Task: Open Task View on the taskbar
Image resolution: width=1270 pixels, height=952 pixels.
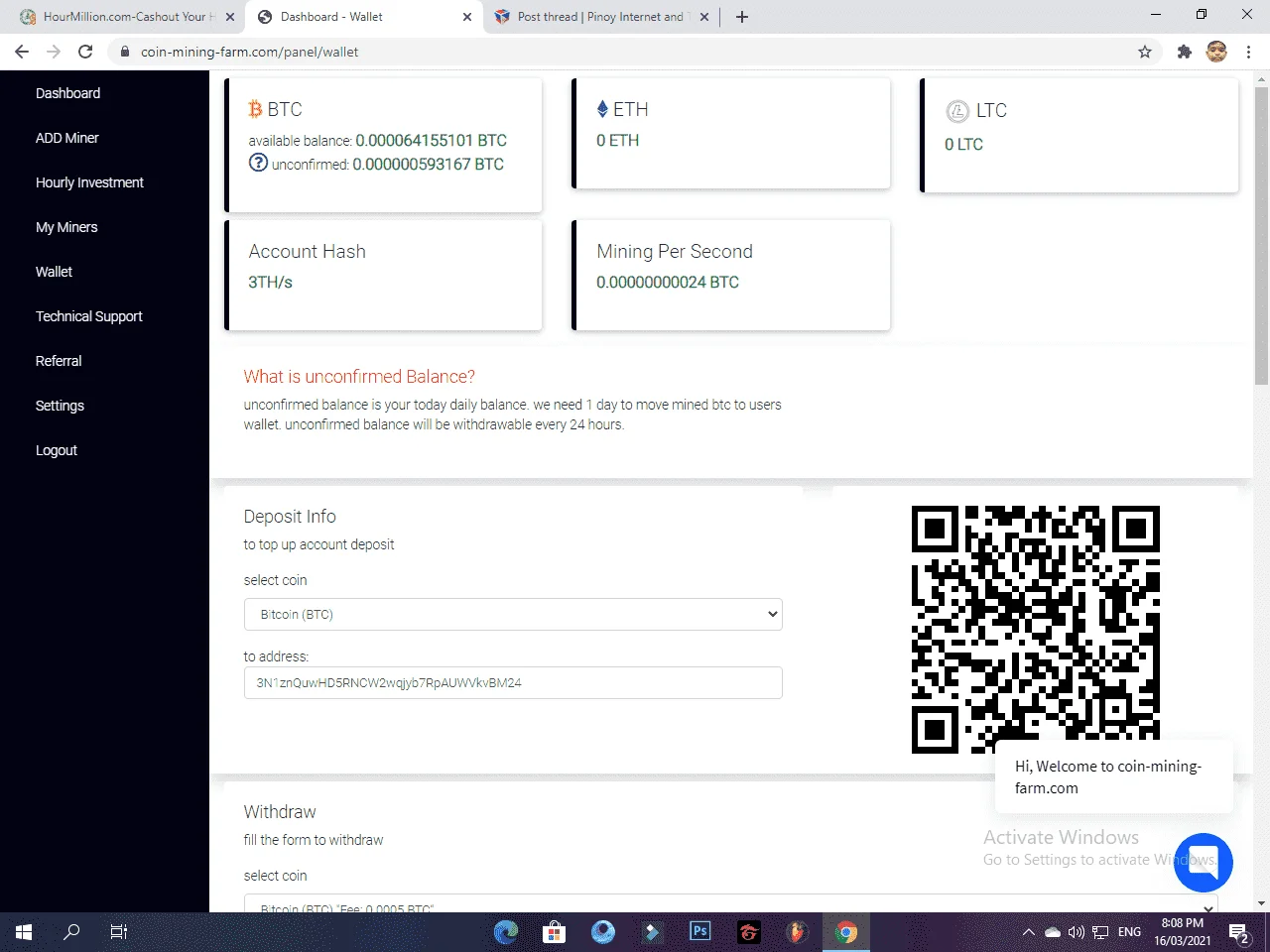Action: coord(119,932)
